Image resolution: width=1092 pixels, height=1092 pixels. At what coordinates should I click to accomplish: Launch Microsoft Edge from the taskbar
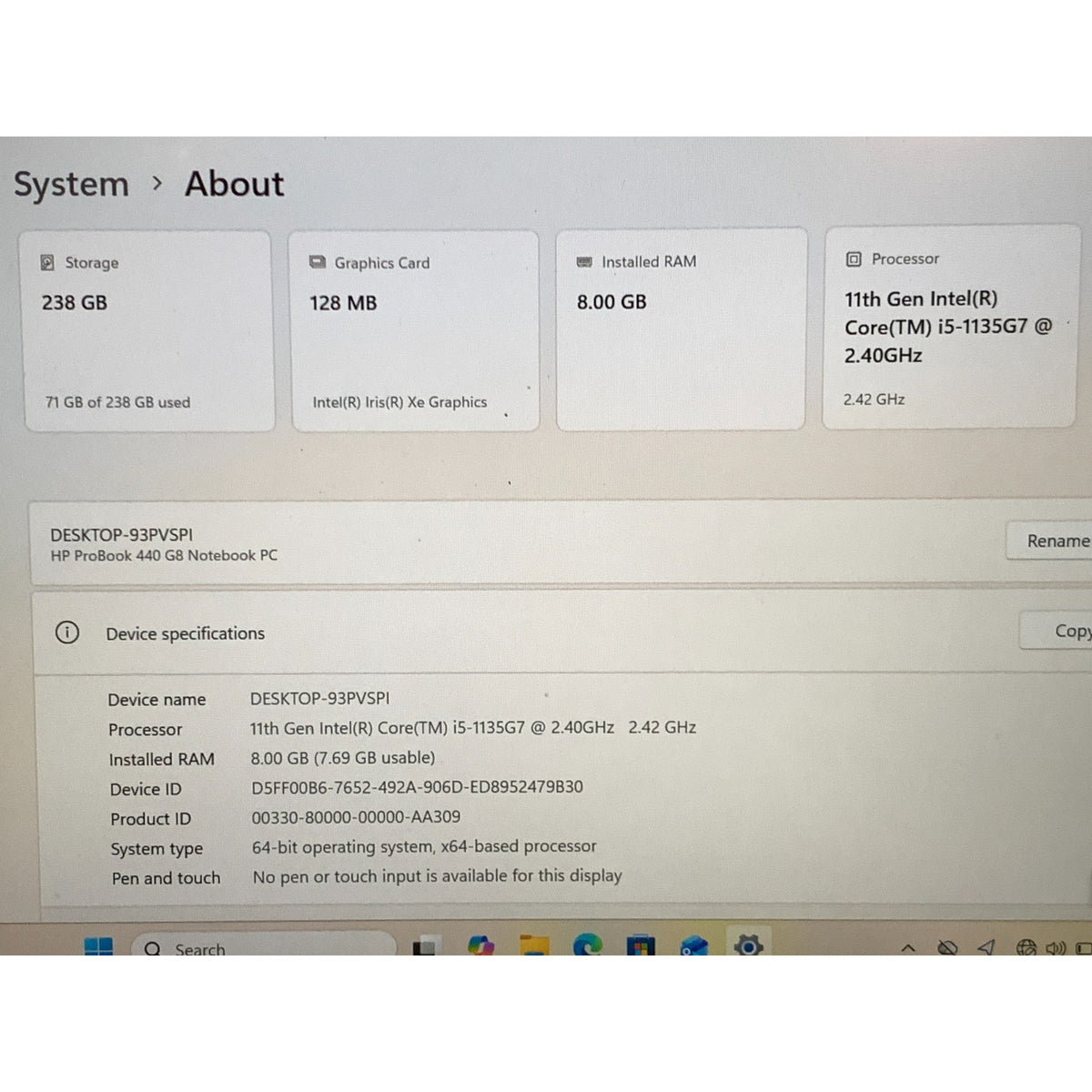click(588, 945)
